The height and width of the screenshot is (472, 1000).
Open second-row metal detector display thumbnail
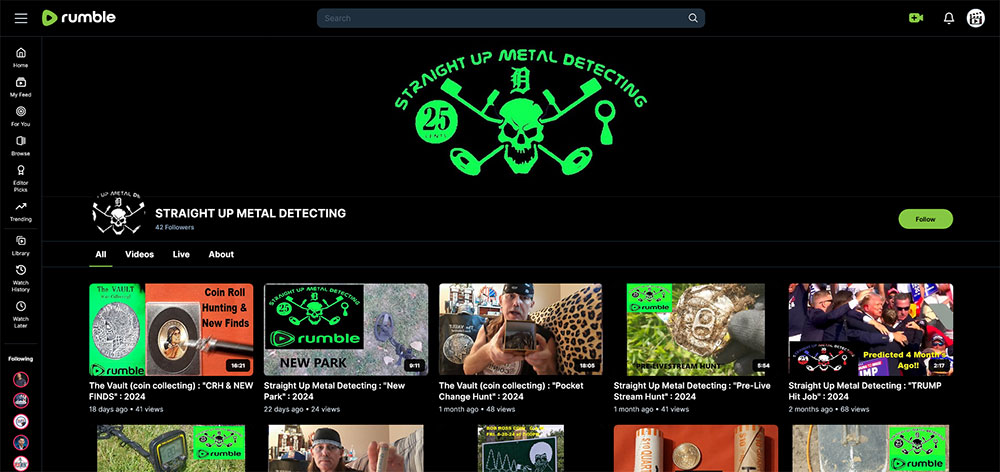(x=171, y=448)
